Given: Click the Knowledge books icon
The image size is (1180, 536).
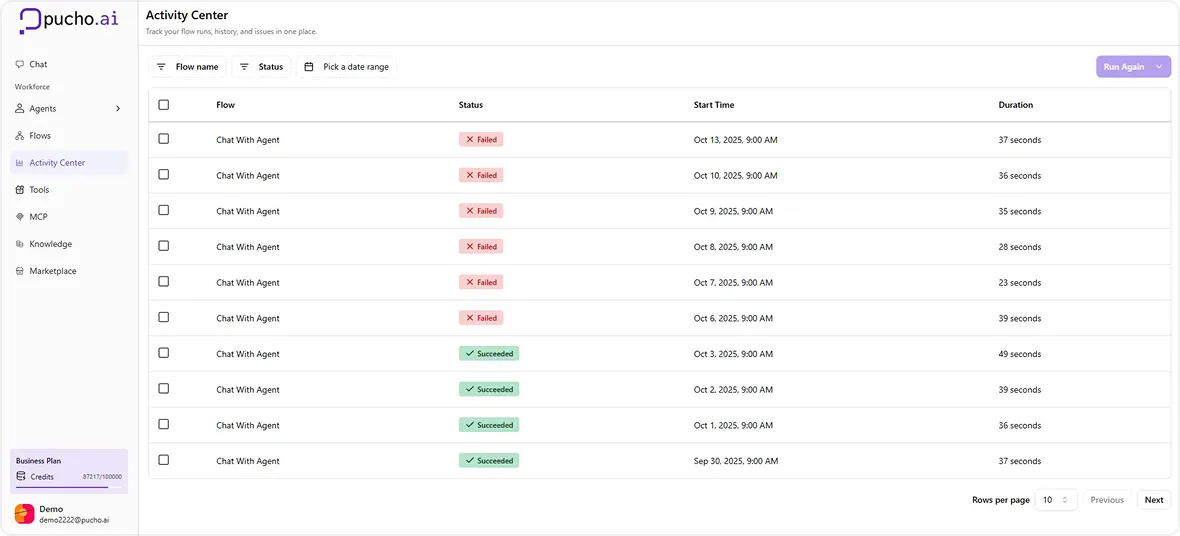Looking at the screenshot, I should (20, 244).
